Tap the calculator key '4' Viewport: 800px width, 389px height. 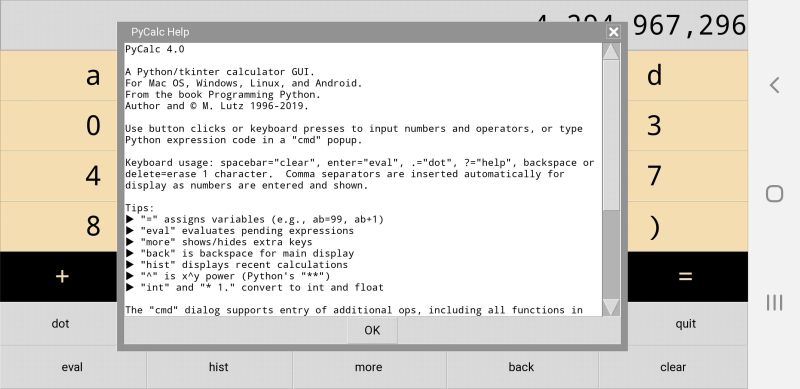coord(59,176)
